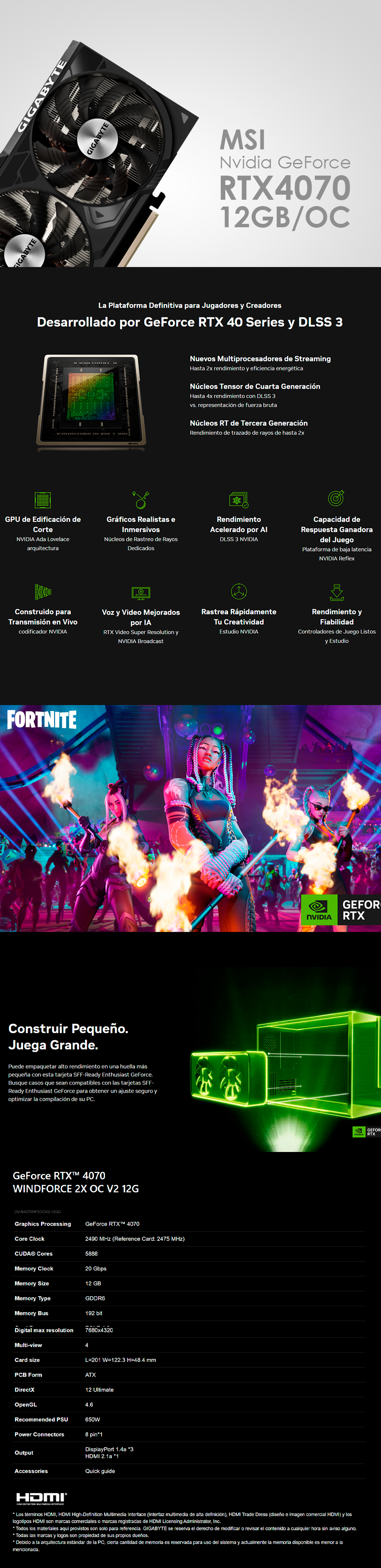Image resolution: width=381 pixels, height=1568 pixels.
Task: Click the Núcleos Tensor de Cuarta Generación heading
Action: pos(254,386)
